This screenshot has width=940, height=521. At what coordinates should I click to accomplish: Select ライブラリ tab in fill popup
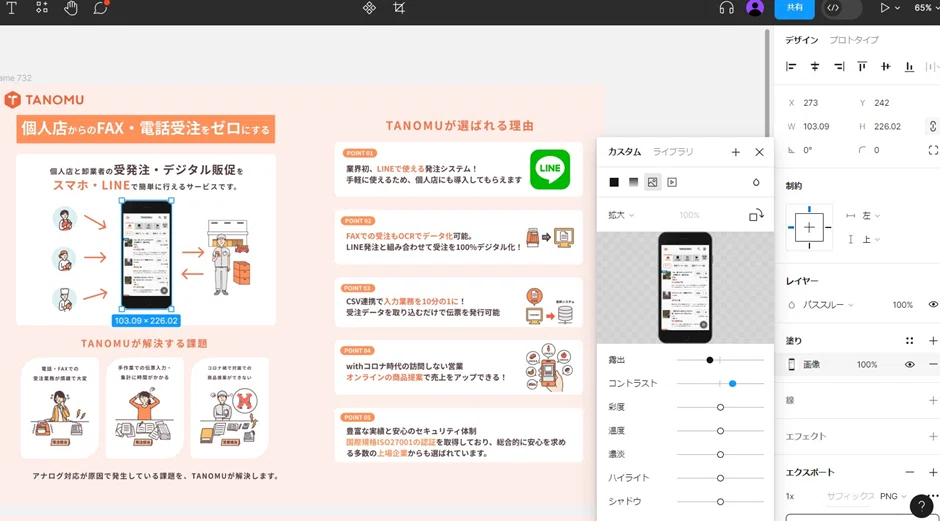coord(673,152)
